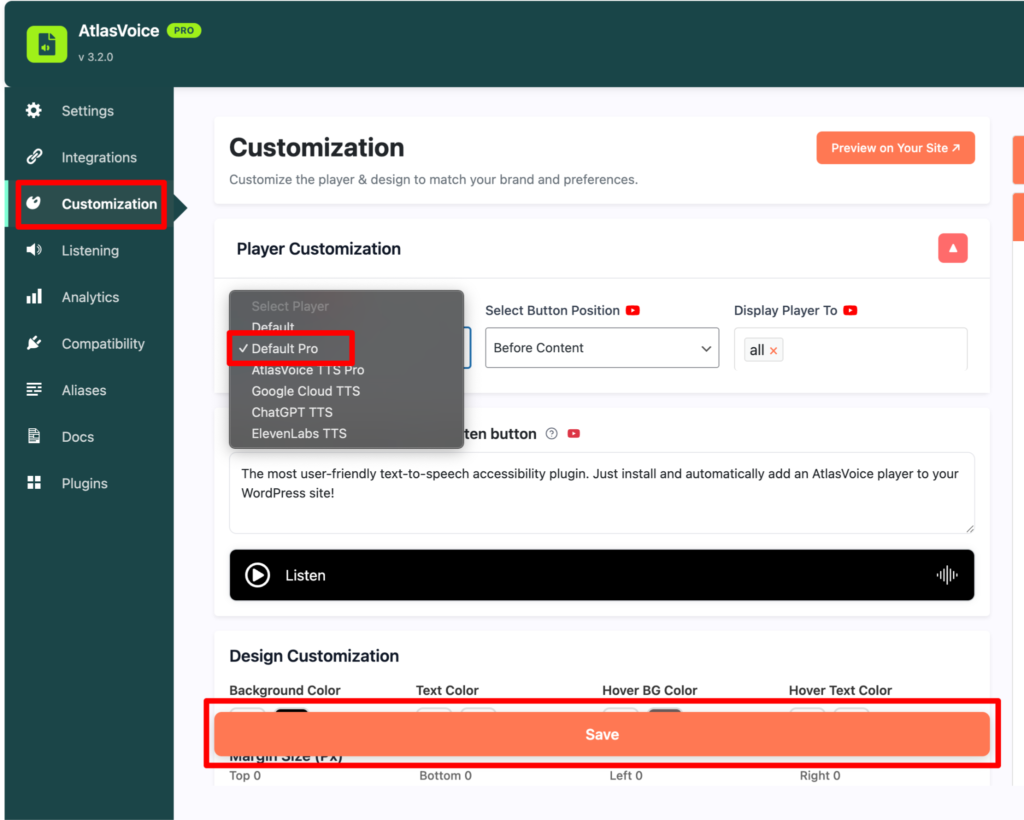This screenshot has height=820, width=1024.
Task: Open the Select Button Position dropdown
Action: pyautogui.click(x=602, y=348)
